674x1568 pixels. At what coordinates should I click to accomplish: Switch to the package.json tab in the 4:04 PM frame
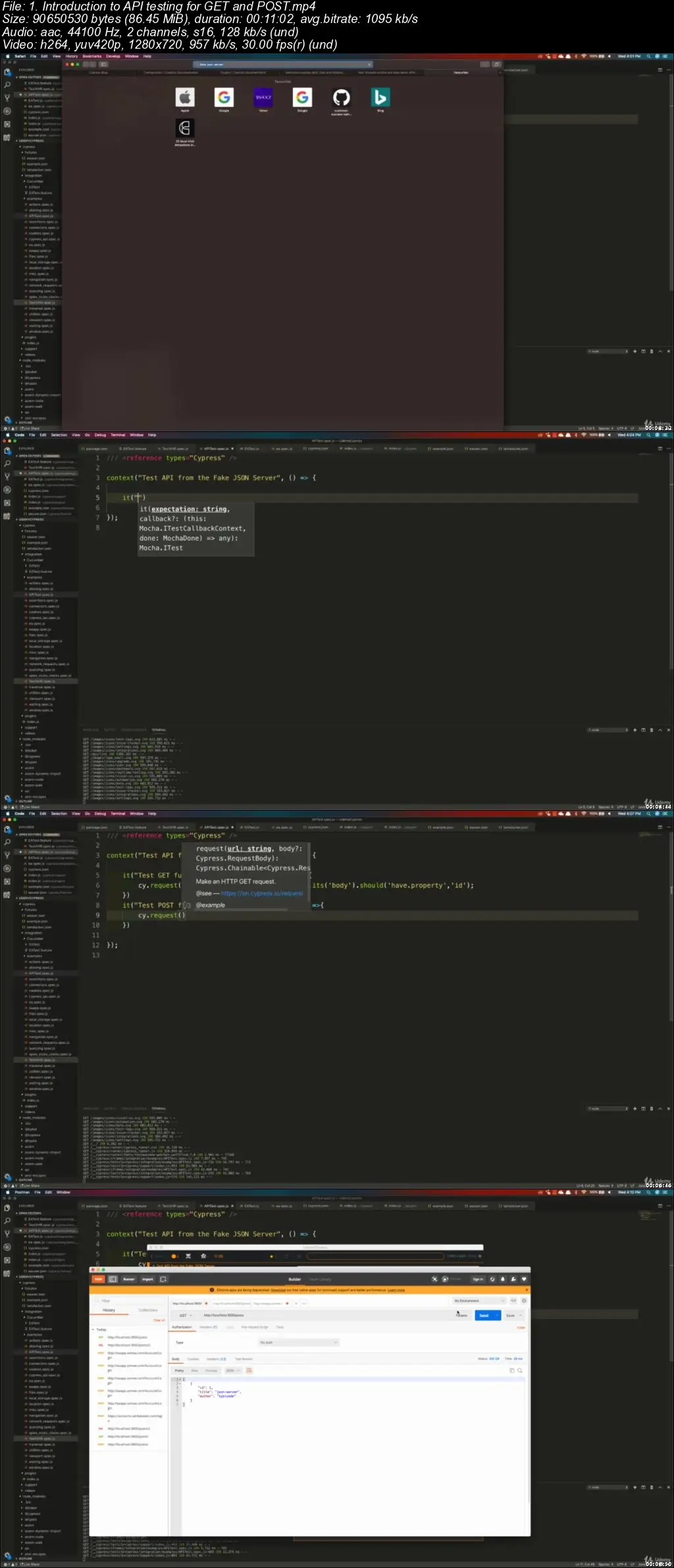pos(96,448)
